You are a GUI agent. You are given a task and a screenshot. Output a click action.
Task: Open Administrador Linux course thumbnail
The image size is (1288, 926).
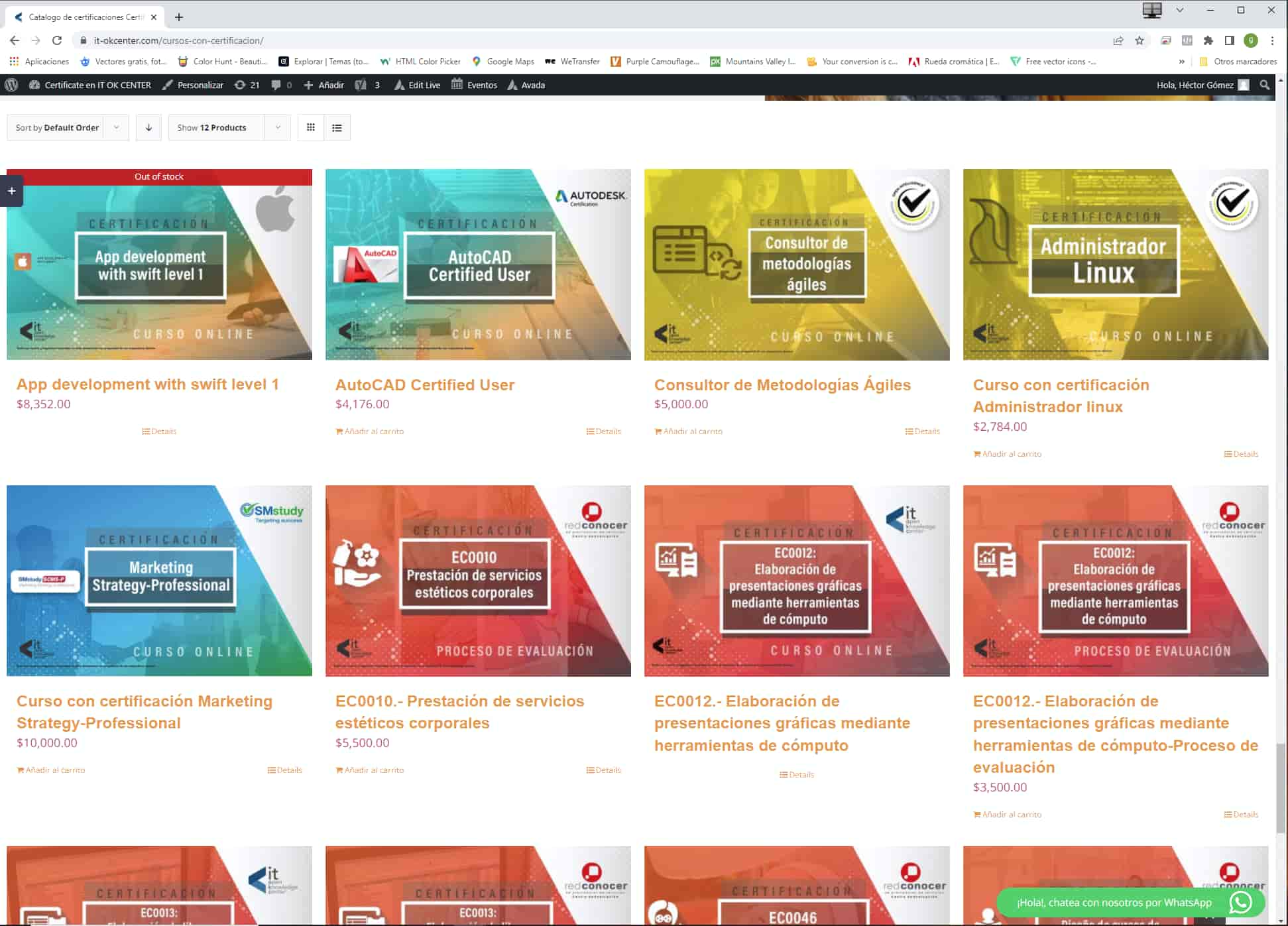[x=1115, y=264]
